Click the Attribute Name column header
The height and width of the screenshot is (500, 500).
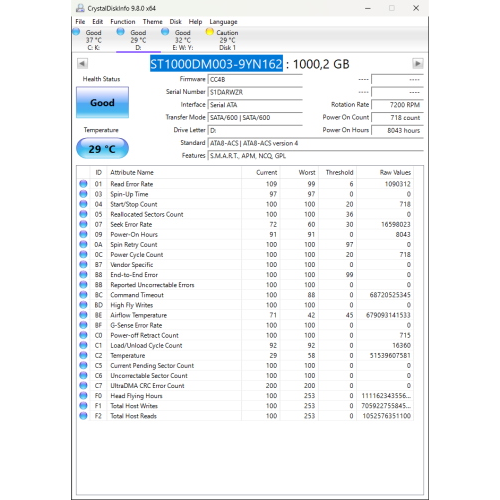pos(174,172)
